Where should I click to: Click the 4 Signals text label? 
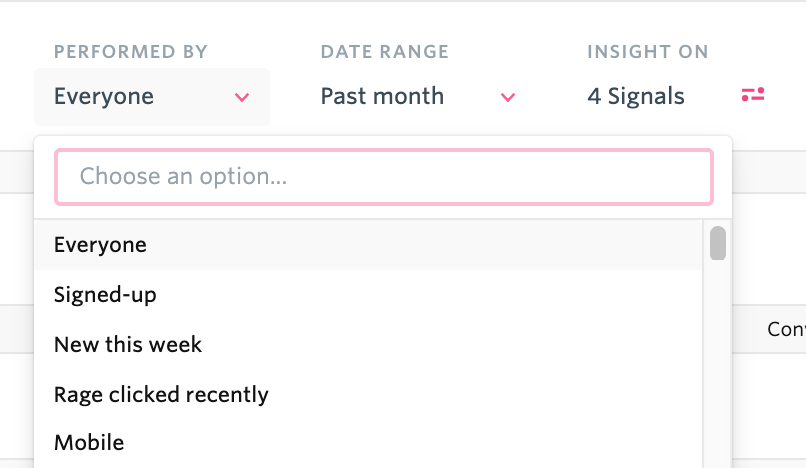pos(636,96)
